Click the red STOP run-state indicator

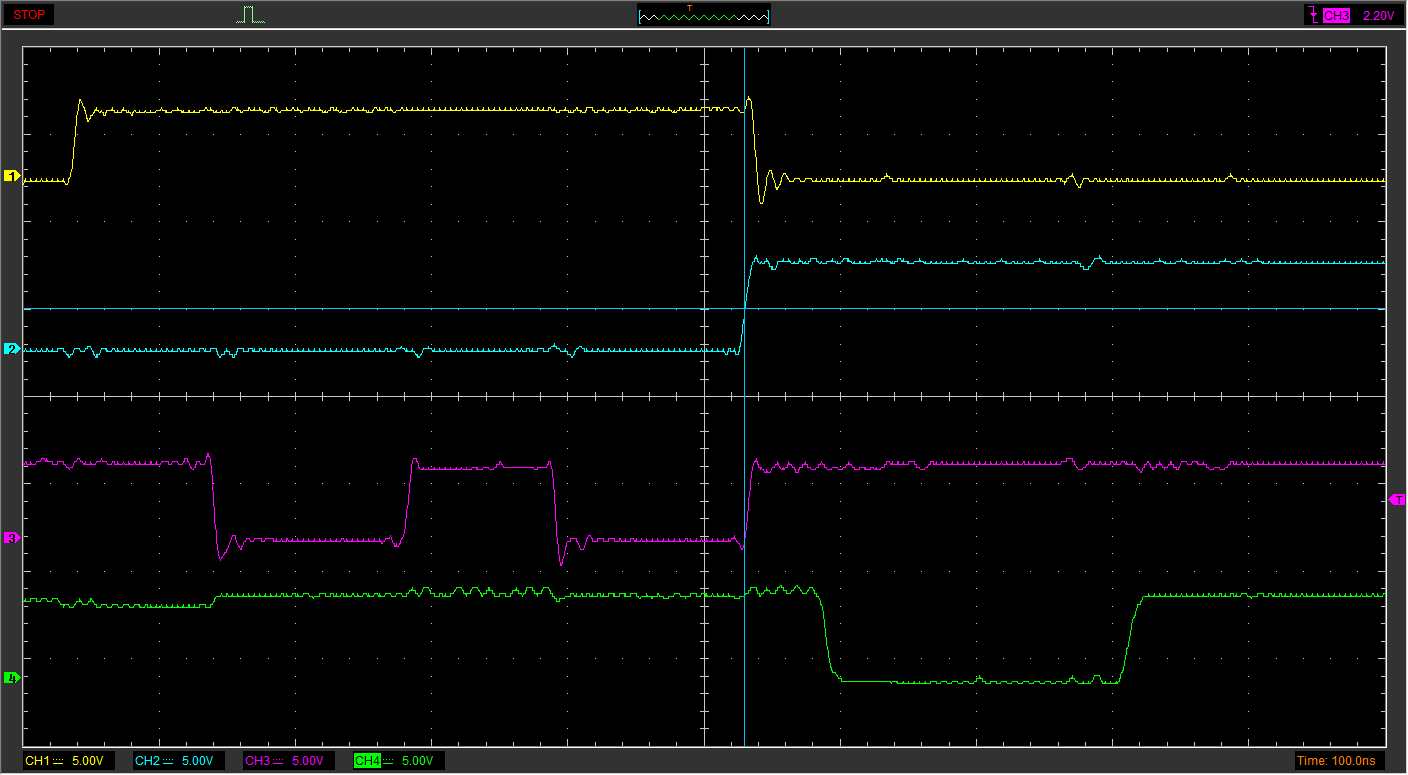29,15
